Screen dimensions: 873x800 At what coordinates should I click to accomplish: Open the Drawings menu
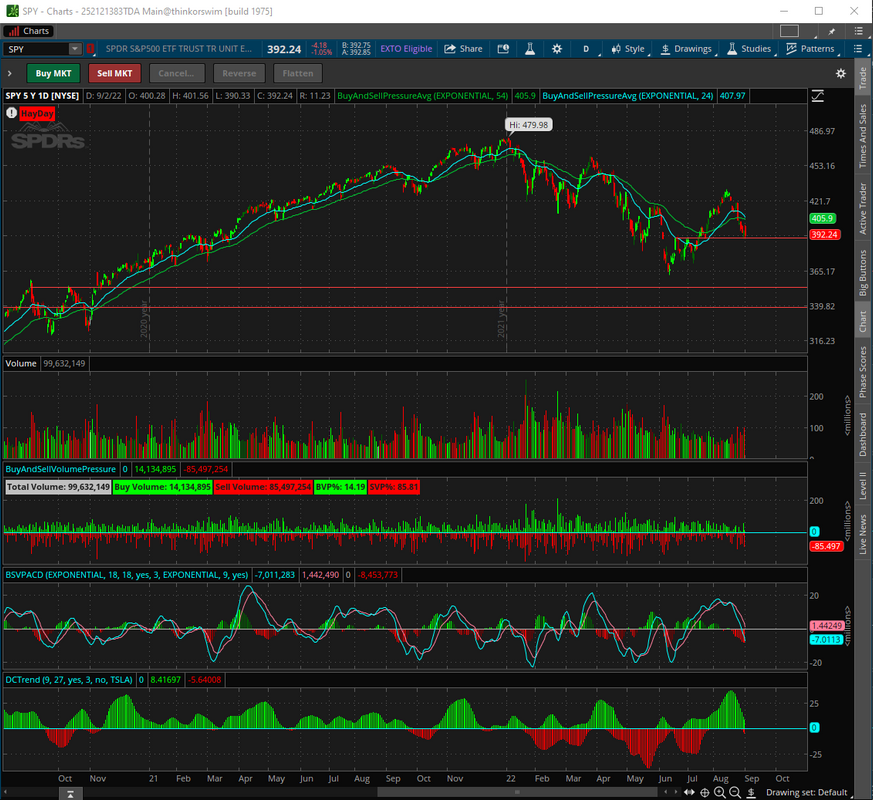point(686,49)
